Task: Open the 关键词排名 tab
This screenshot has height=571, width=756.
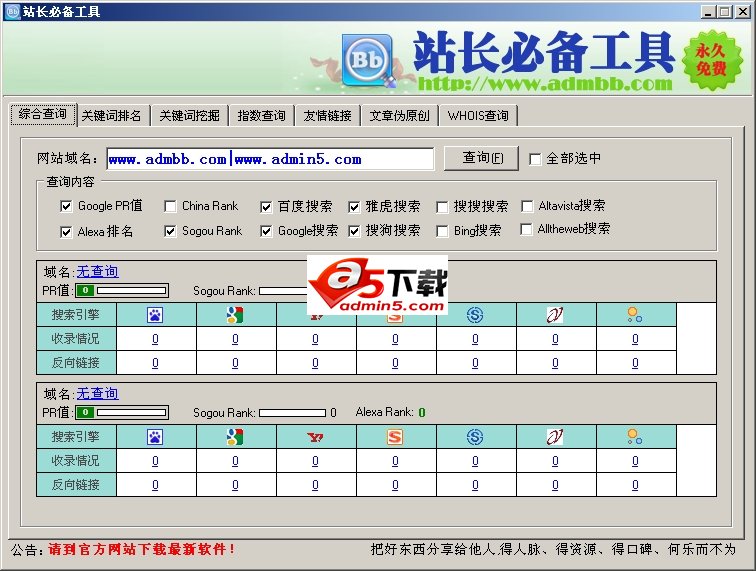Action: (112, 116)
